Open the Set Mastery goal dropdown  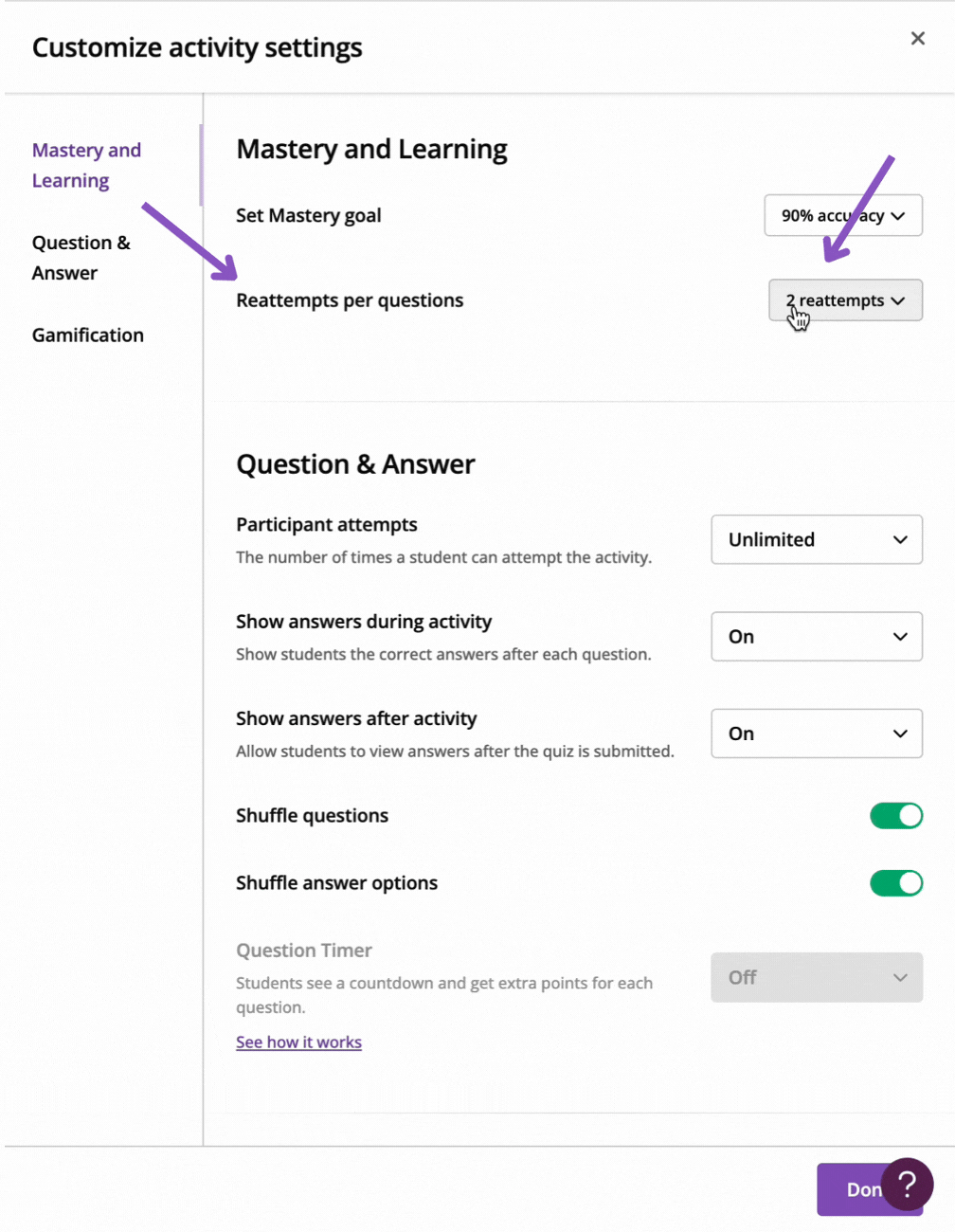(x=843, y=215)
